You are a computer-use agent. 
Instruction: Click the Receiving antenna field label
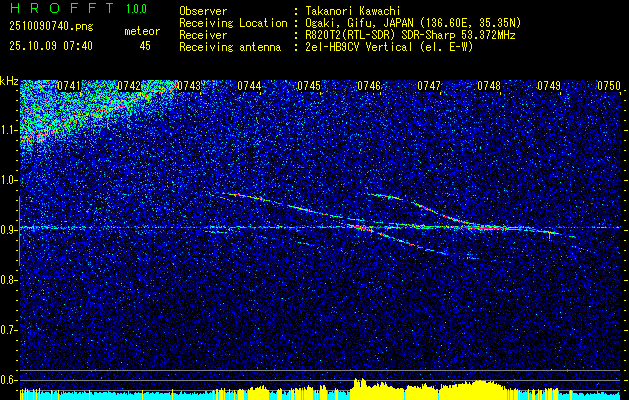[x=230, y=47]
